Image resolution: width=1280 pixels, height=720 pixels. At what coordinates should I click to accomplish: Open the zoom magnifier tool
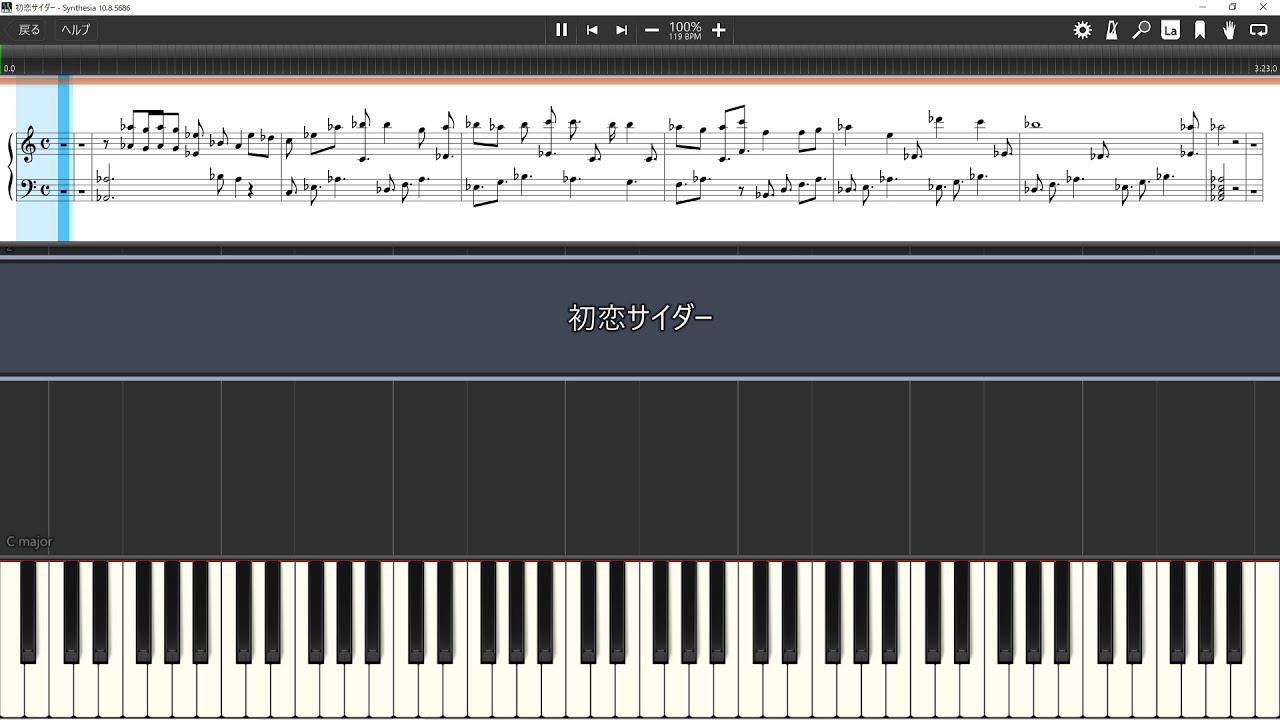(x=1141, y=30)
